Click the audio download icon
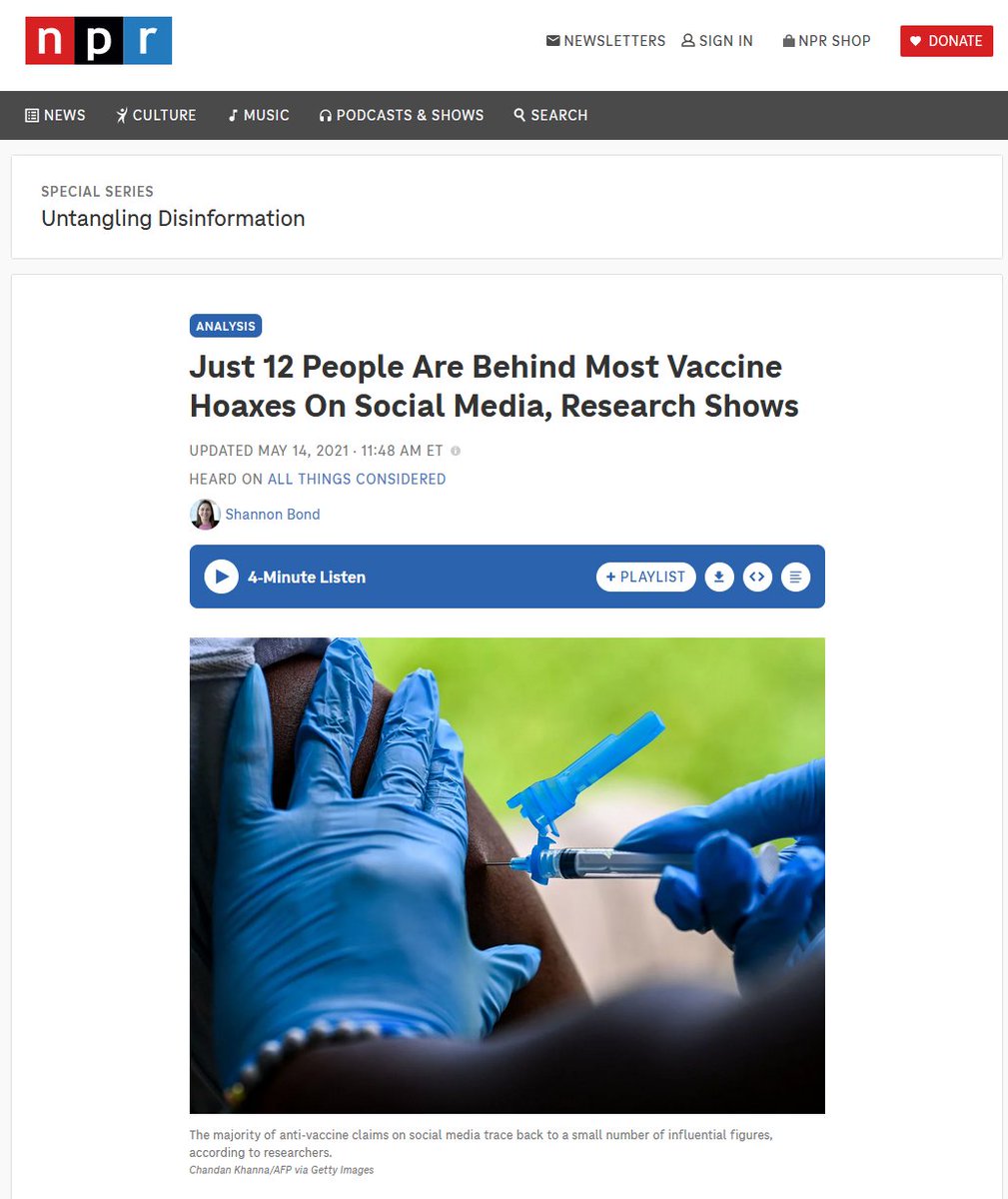This screenshot has width=1008, height=1199. [x=719, y=577]
